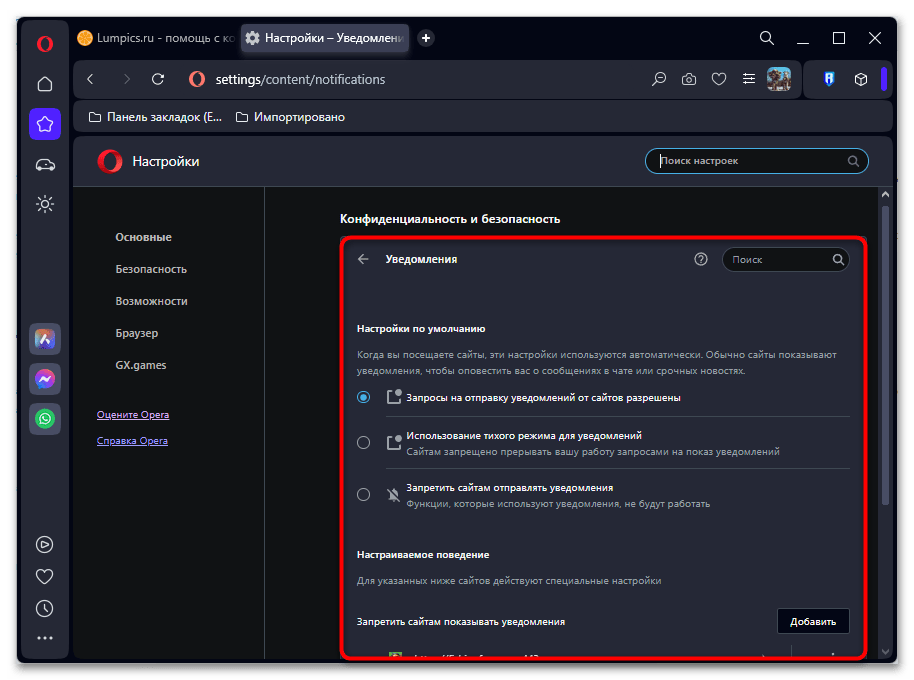Open the History clock icon in sidebar

click(x=45, y=608)
